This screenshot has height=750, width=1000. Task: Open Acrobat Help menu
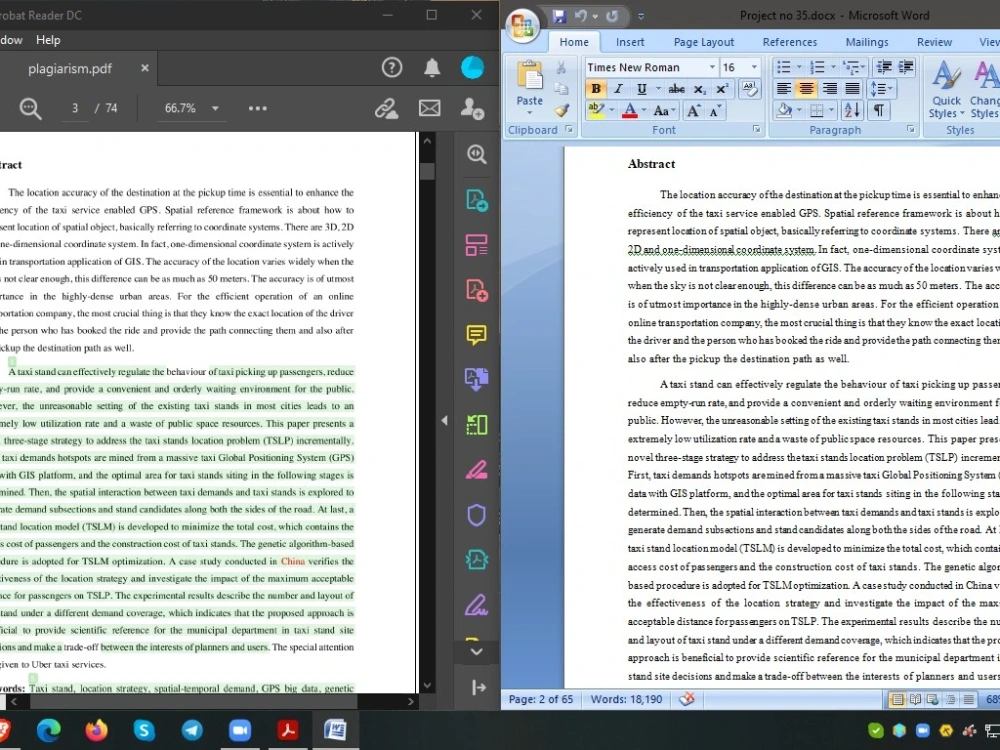click(x=48, y=40)
